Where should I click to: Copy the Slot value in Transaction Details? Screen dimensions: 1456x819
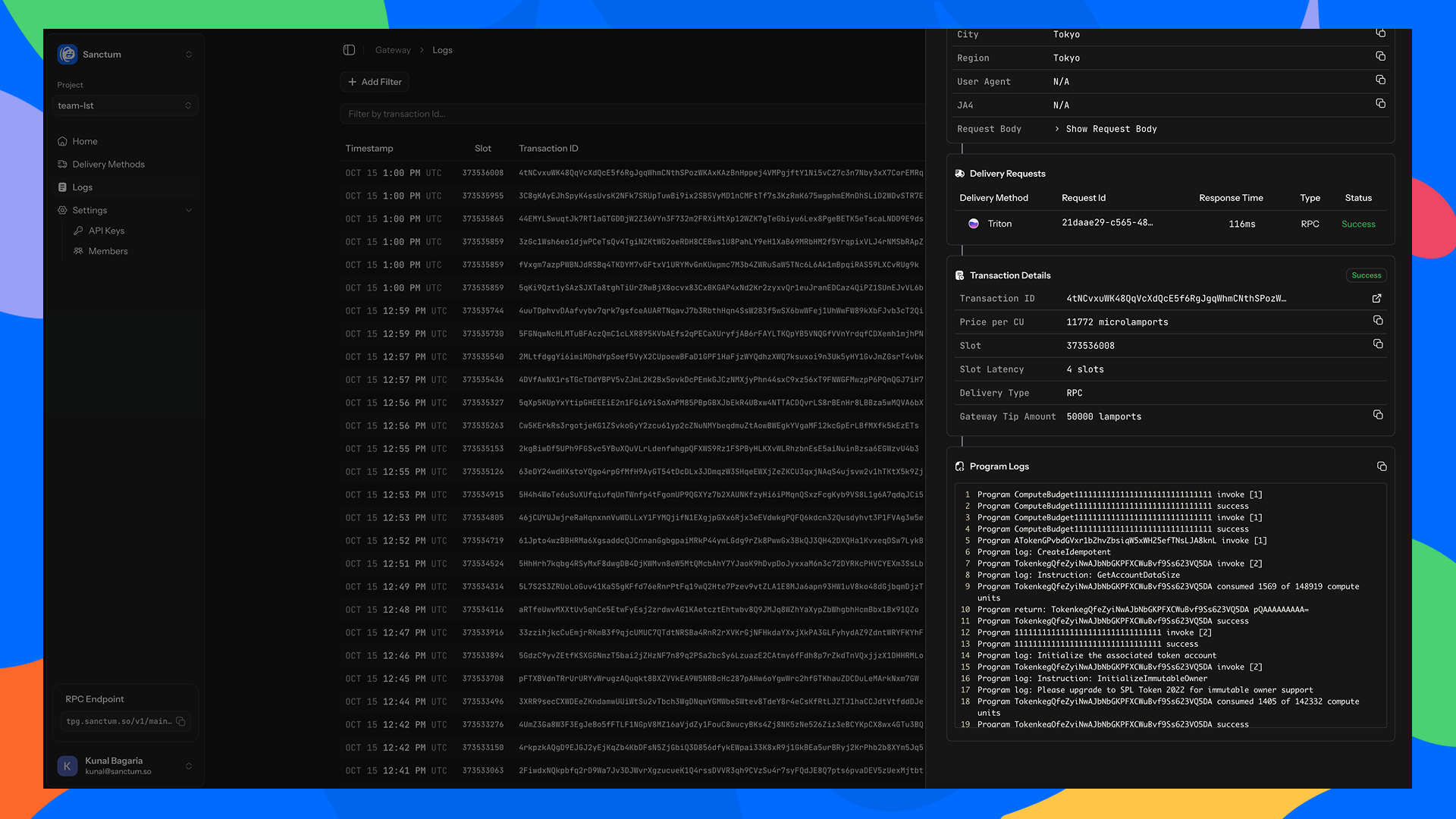pos(1378,344)
